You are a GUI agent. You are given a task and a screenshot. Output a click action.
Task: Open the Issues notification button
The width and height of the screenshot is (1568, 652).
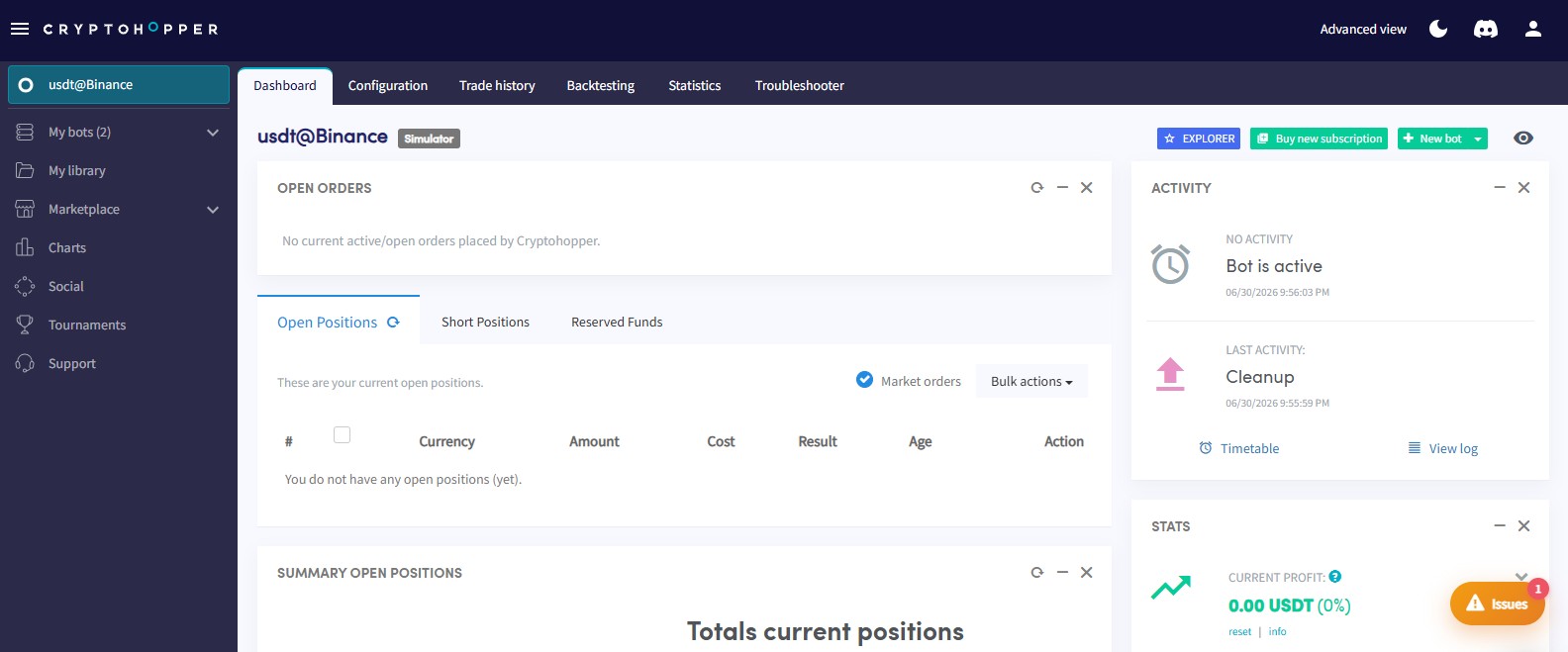pos(1497,603)
